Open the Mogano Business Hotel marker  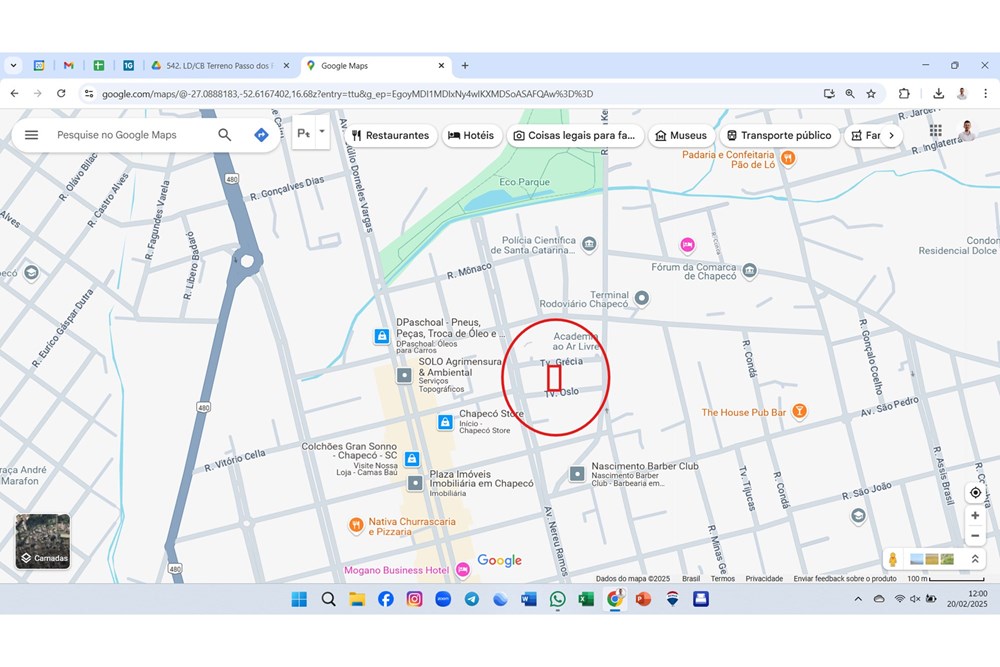tap(463, 570)
